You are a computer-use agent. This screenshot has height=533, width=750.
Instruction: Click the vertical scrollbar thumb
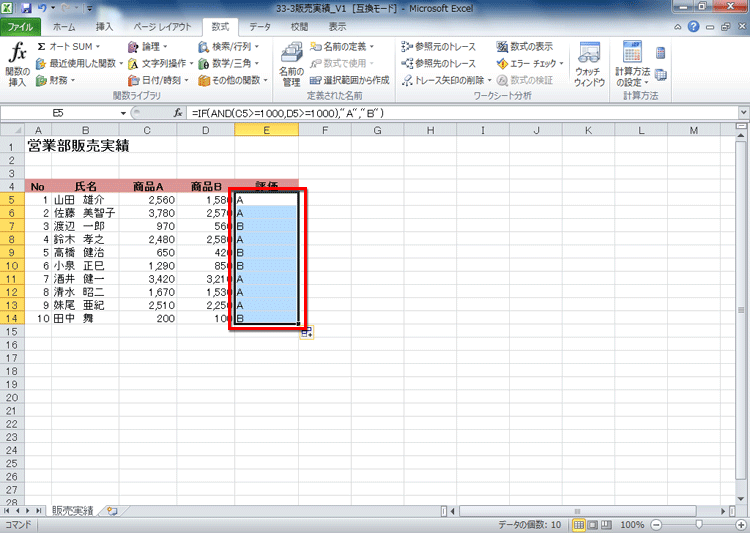(741, 310)
